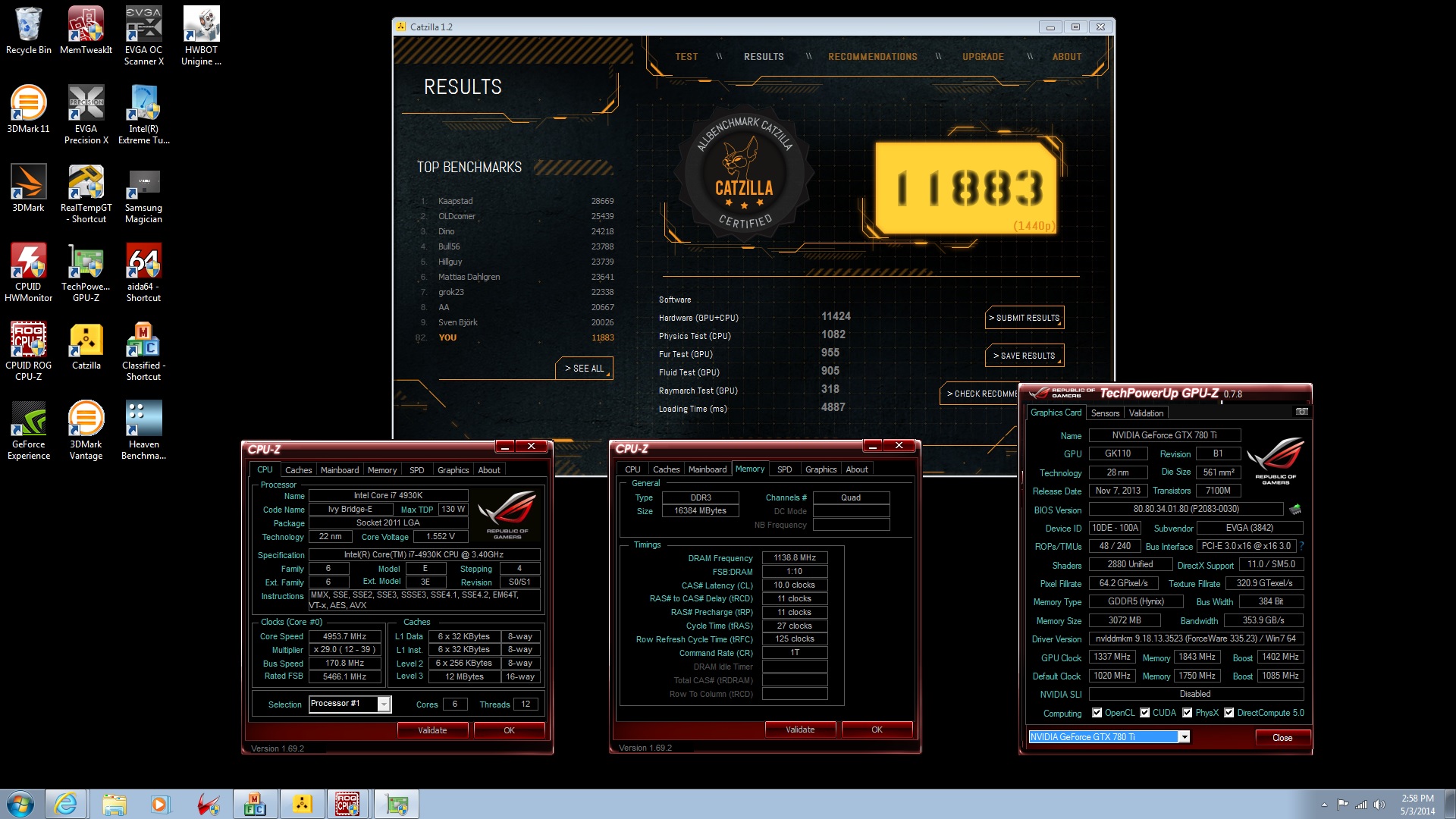Select Kaapstad row in top benchmarks
The width and height of the screenshot is (1456, 819).
coord(517,201)
